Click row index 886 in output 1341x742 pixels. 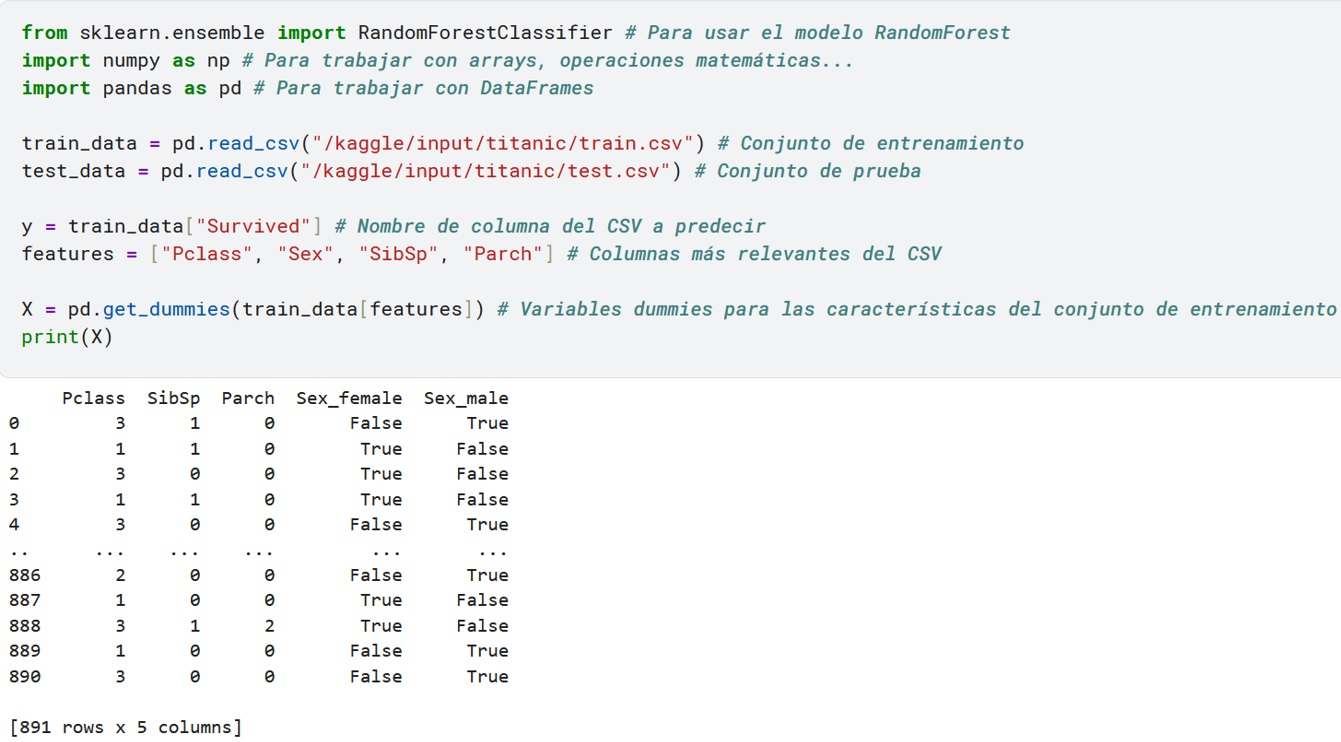(x=24, y=575)
